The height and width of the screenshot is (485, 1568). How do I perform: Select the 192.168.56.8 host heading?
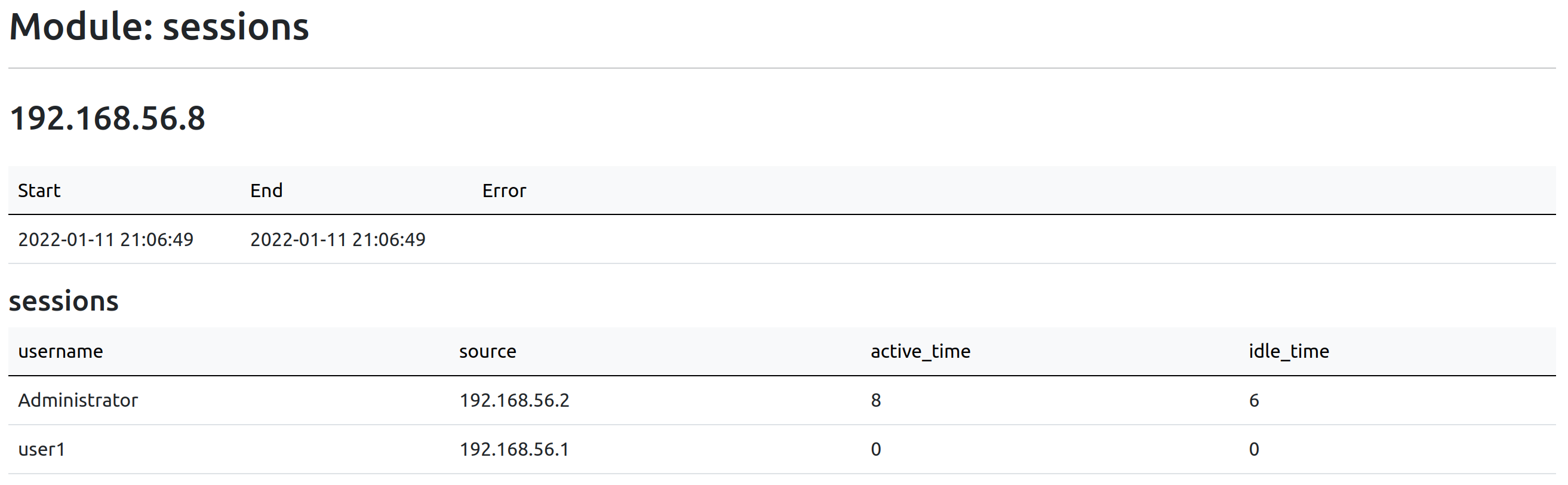(x=107, y=118)
